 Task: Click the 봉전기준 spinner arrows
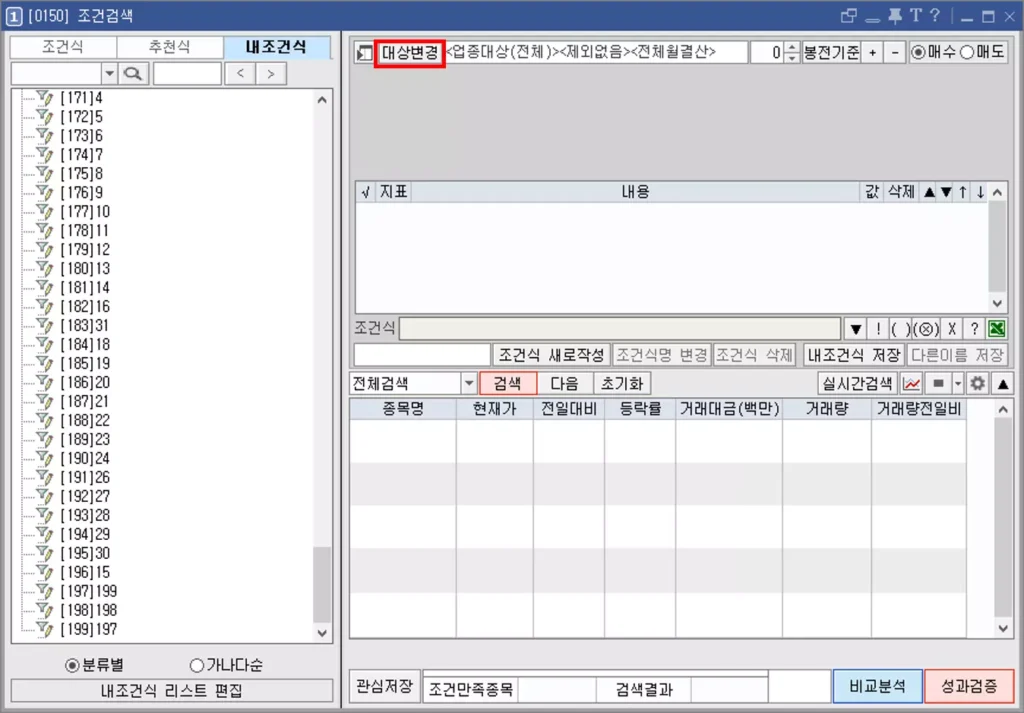[792, 52]
